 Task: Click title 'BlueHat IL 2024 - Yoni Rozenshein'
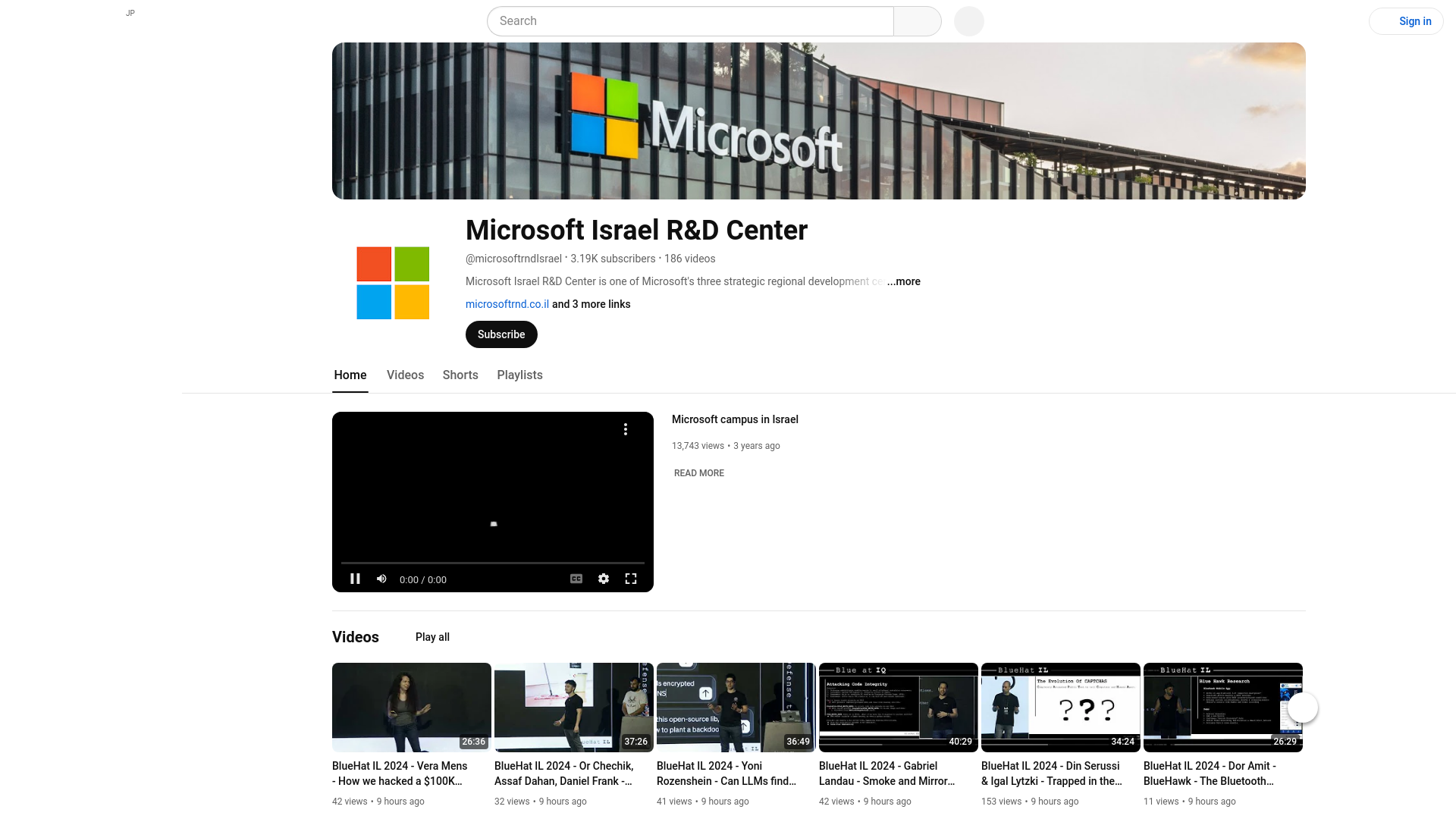(726, 773)
